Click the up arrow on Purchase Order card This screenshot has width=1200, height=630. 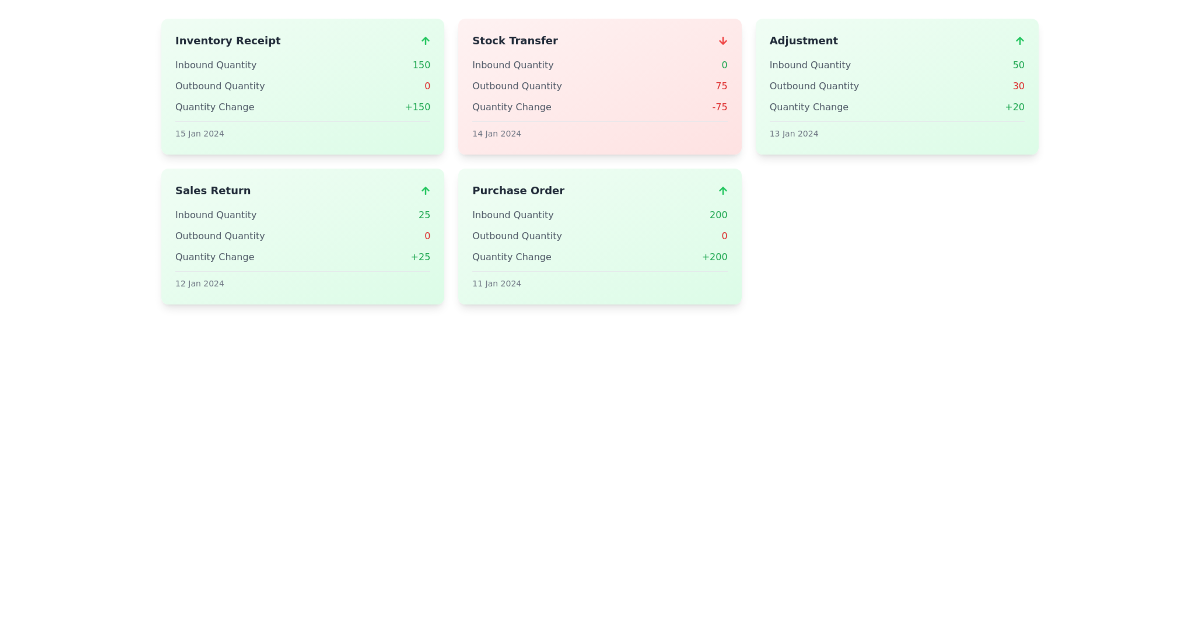coord(722,191)
